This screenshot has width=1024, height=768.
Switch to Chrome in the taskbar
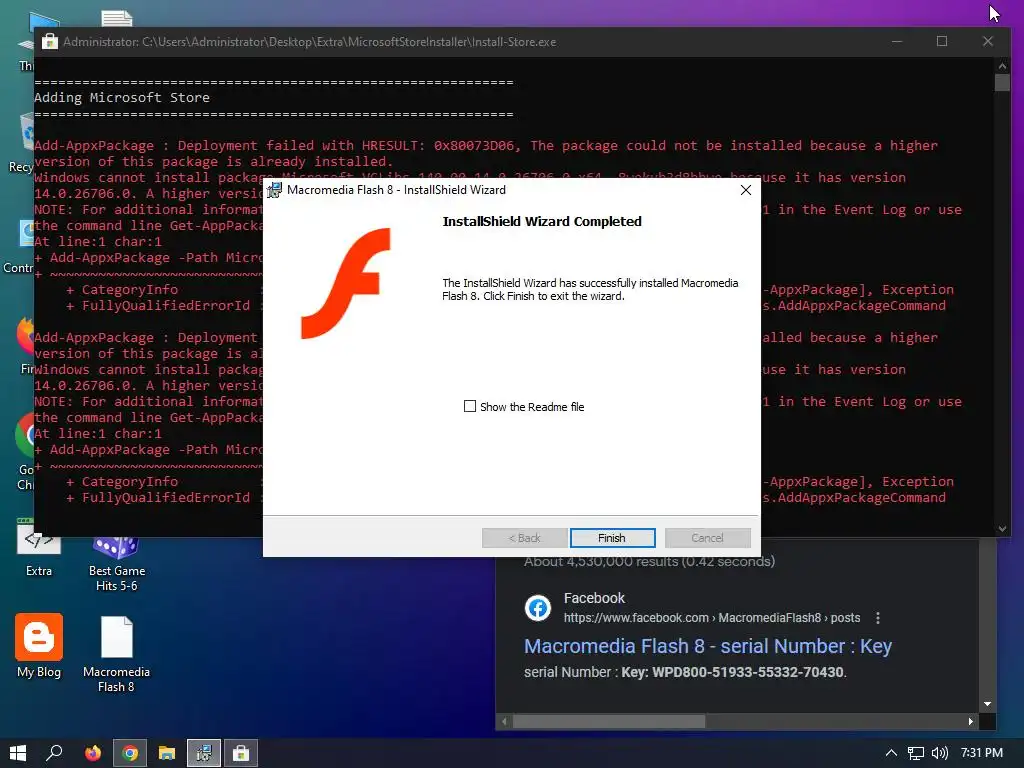point(130,753)
